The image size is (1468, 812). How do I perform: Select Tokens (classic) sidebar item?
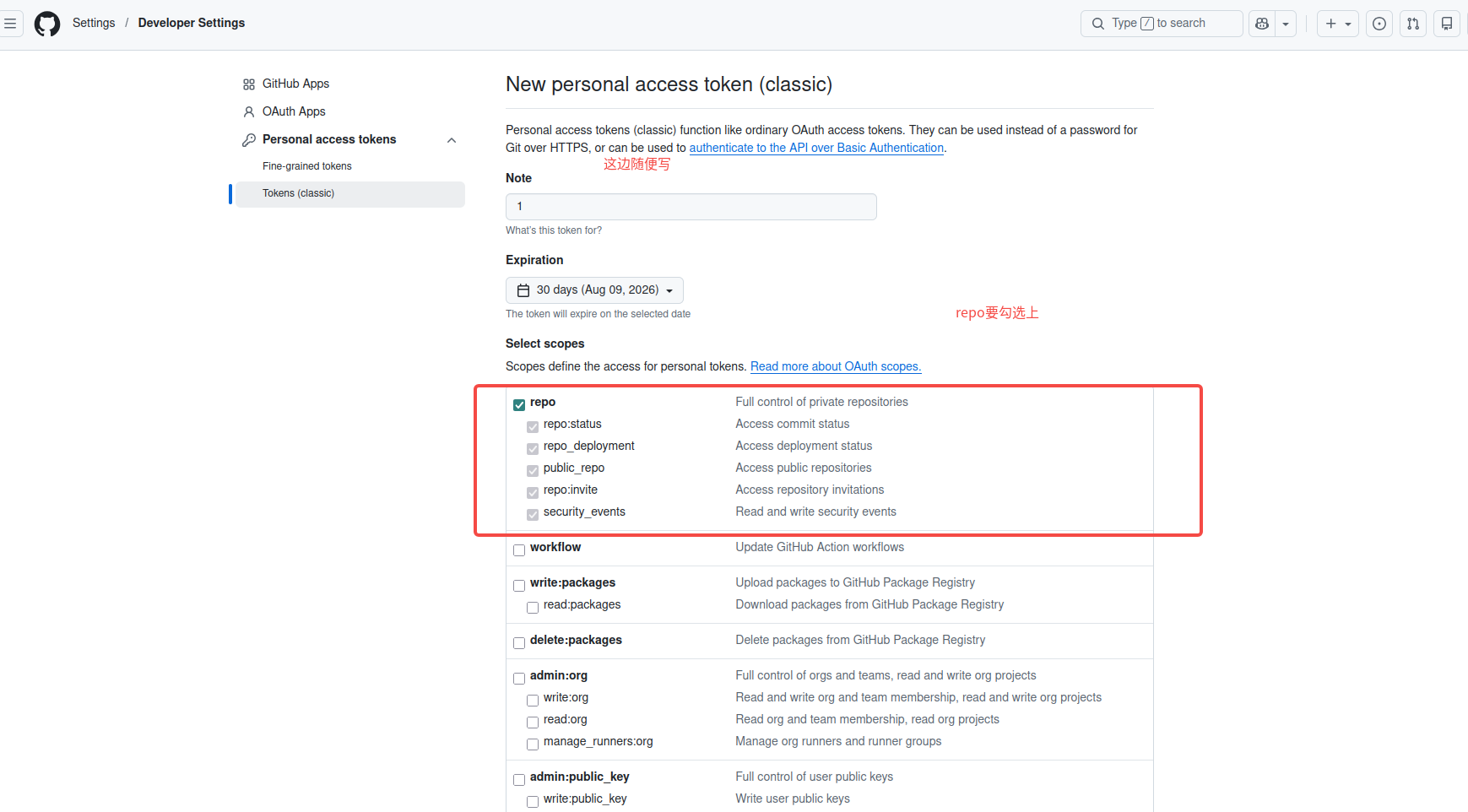point(350,193)
